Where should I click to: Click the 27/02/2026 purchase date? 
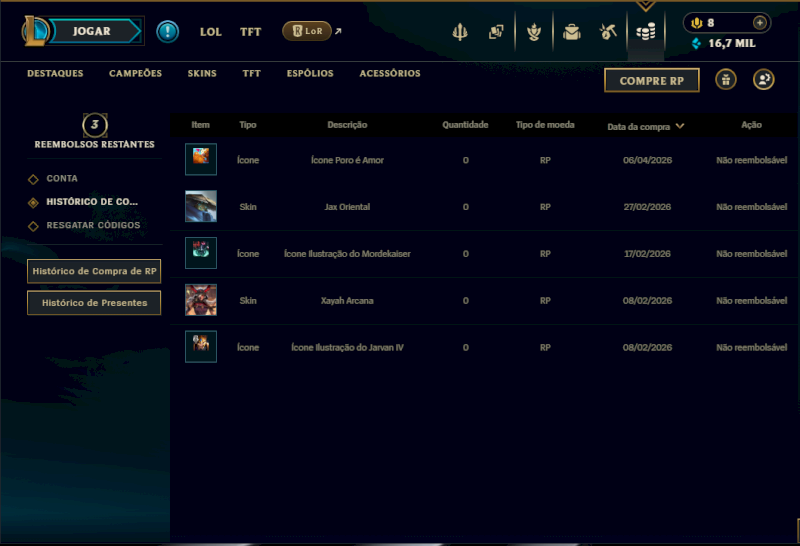click(x=647, y=207)
